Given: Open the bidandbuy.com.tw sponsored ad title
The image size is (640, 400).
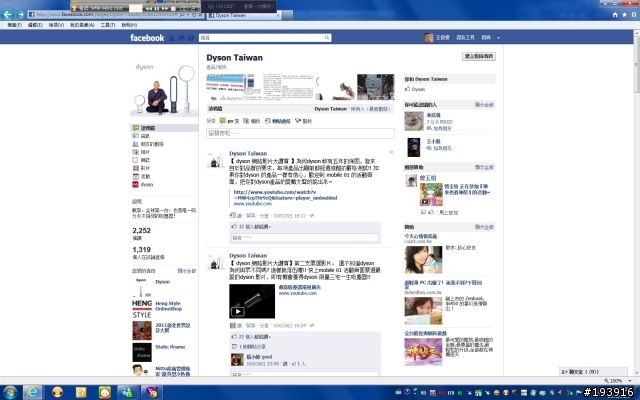Looking at the screenshot, I should [443, 284].
